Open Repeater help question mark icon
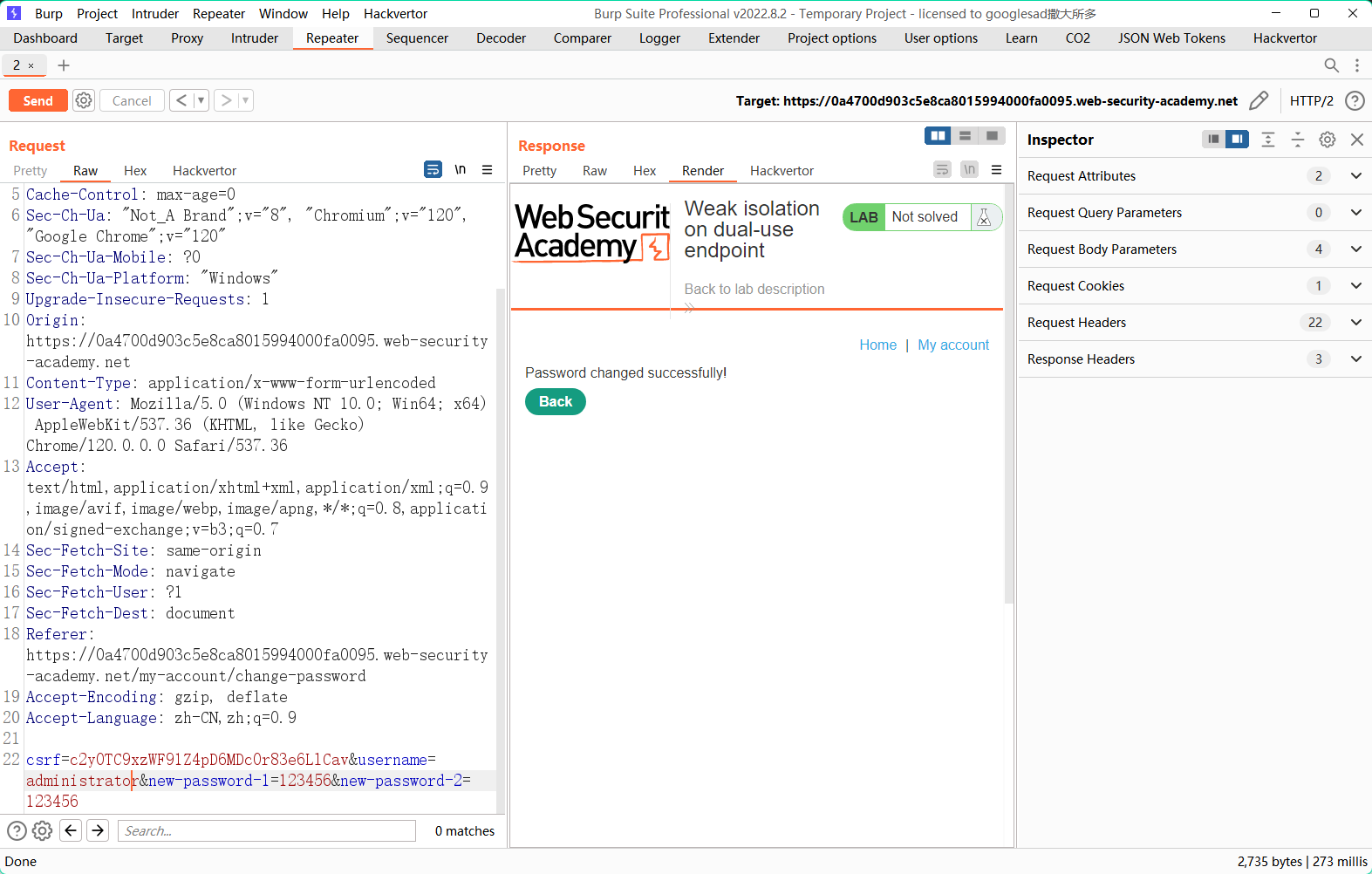 tap(1355, 100)
